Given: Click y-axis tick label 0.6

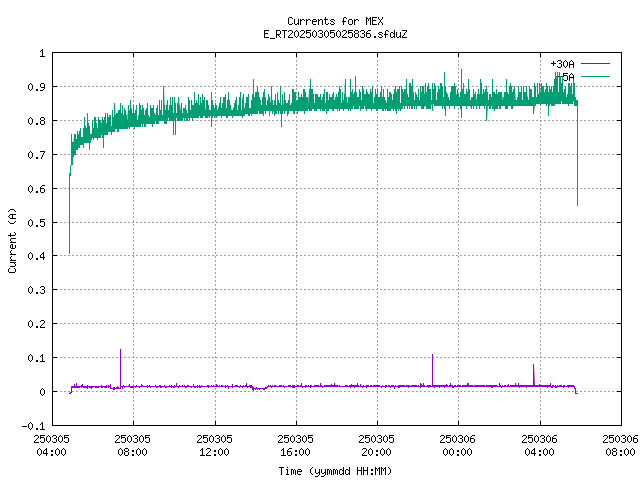Looking at the screenshot, I should [36, 189].
